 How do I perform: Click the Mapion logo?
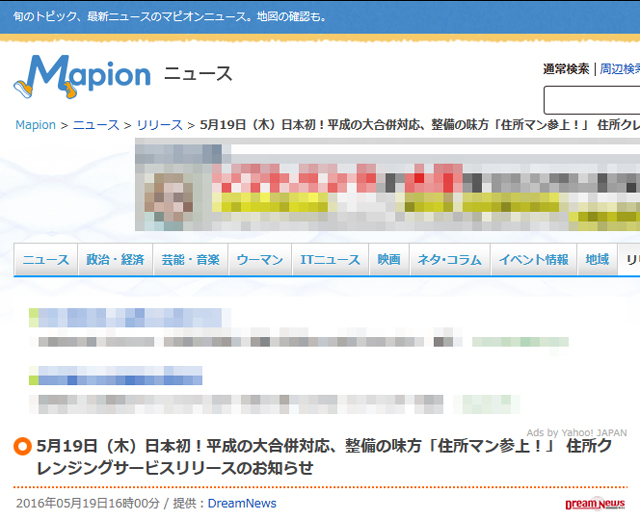pos(82,77)
